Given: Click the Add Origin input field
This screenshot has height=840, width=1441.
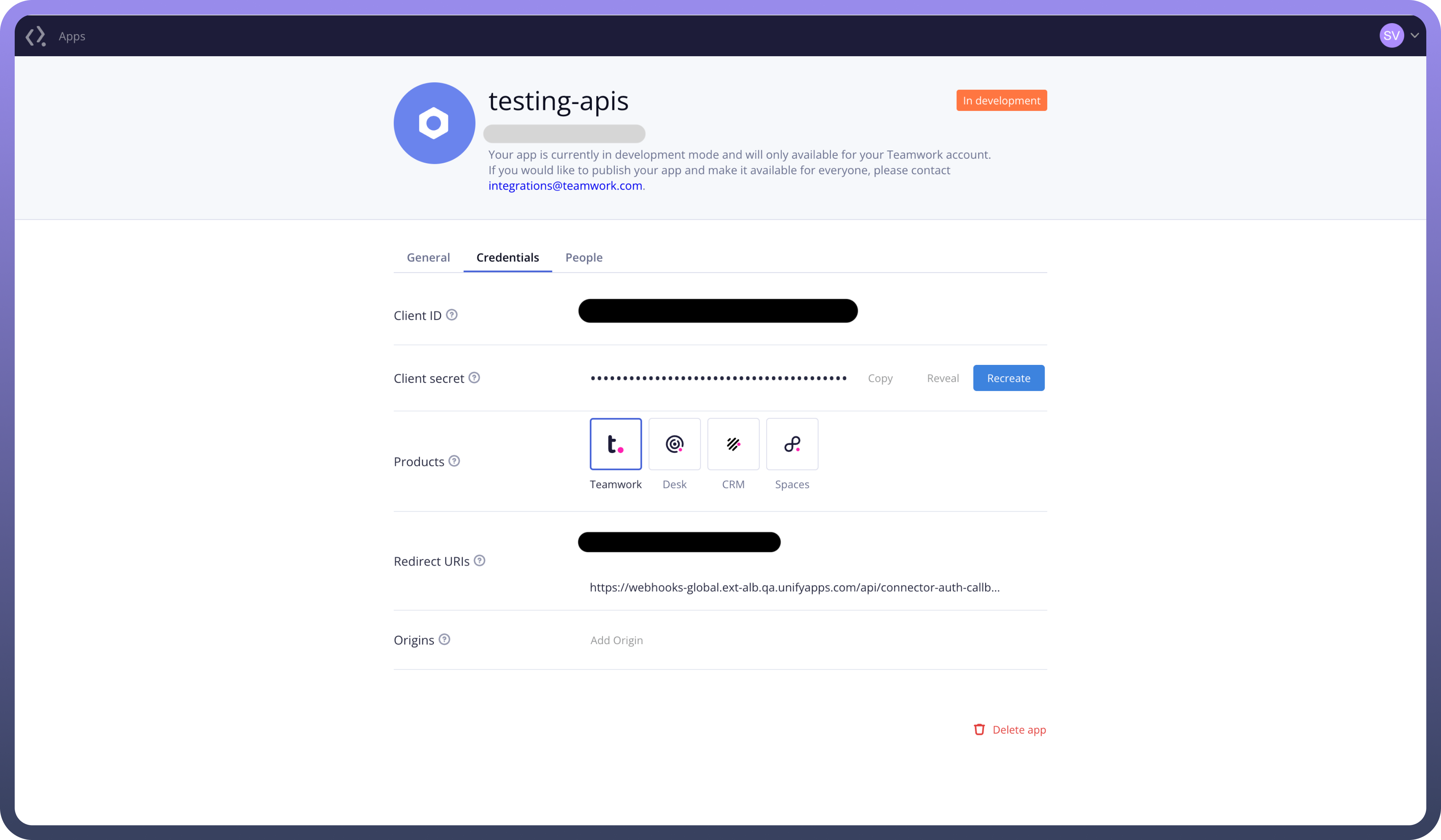Looking at the screenshot, I should 616,640.
